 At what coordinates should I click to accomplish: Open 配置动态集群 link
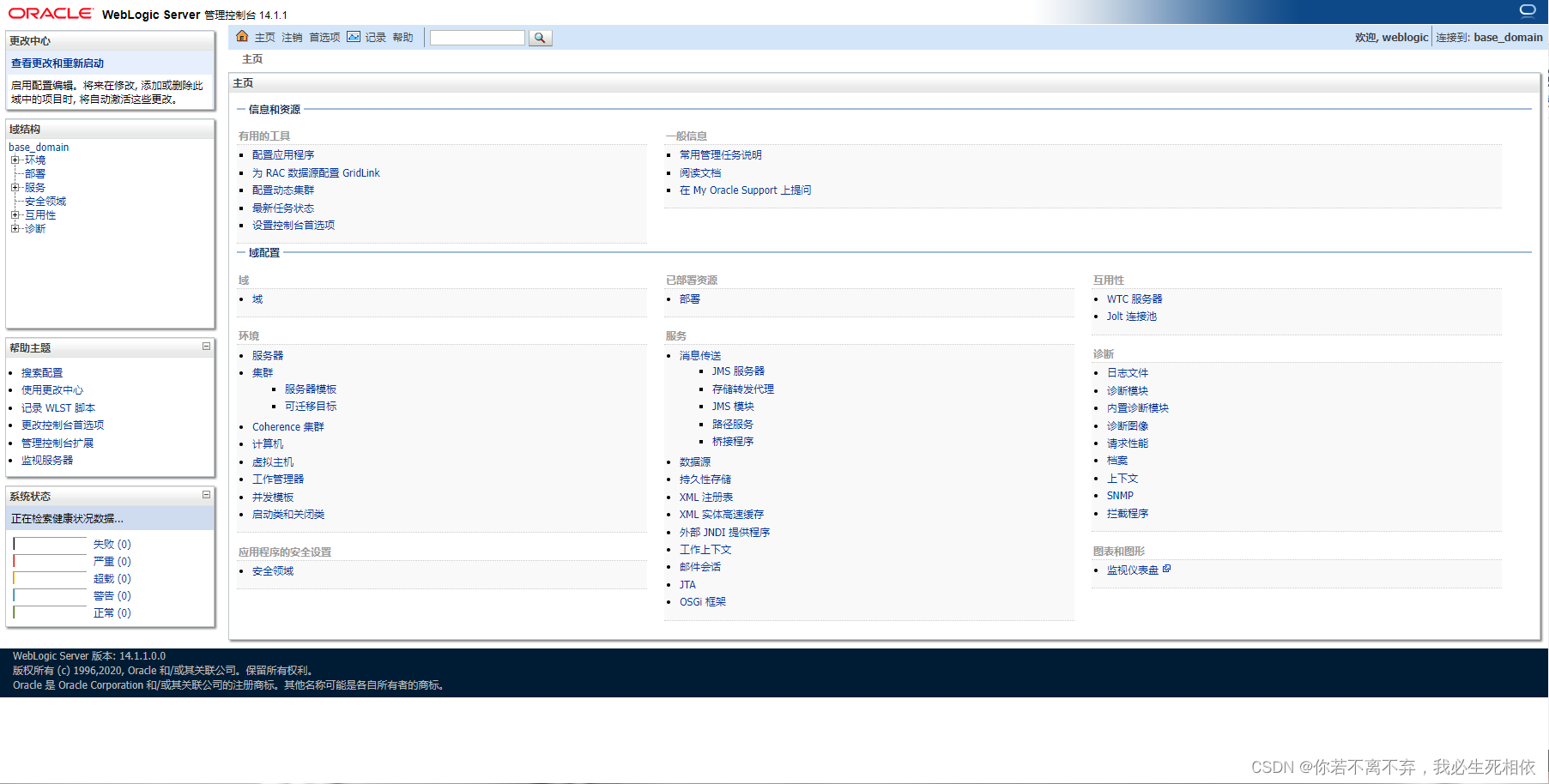[283, 190]
